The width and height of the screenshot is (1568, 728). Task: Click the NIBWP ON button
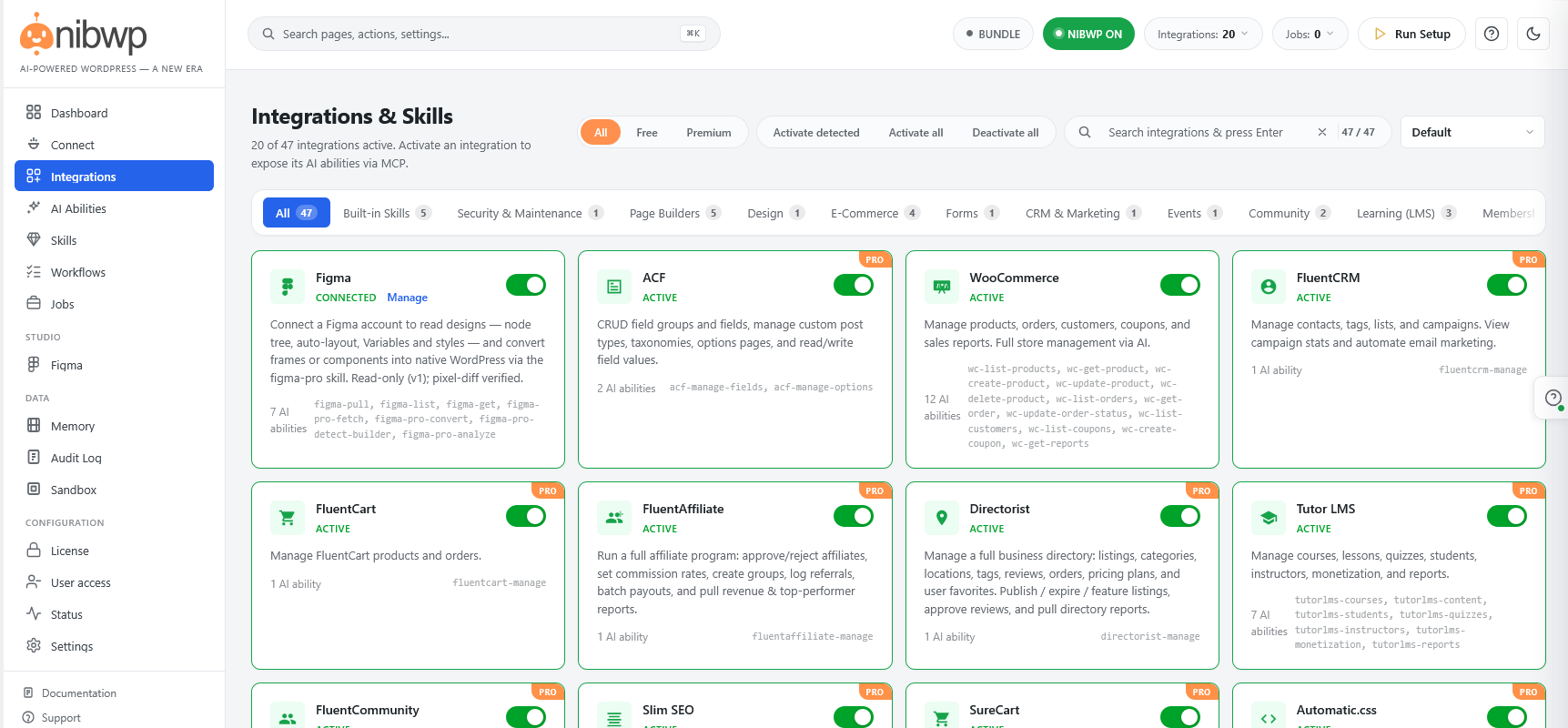[x=1088, y=34]
